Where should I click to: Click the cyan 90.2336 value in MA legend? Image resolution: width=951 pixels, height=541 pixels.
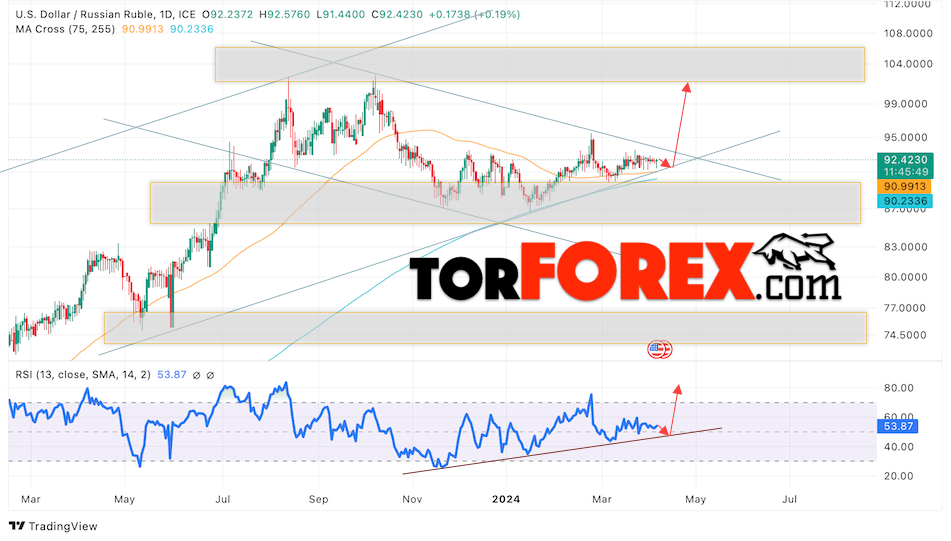pyautogui.click(x=192, y=29)
